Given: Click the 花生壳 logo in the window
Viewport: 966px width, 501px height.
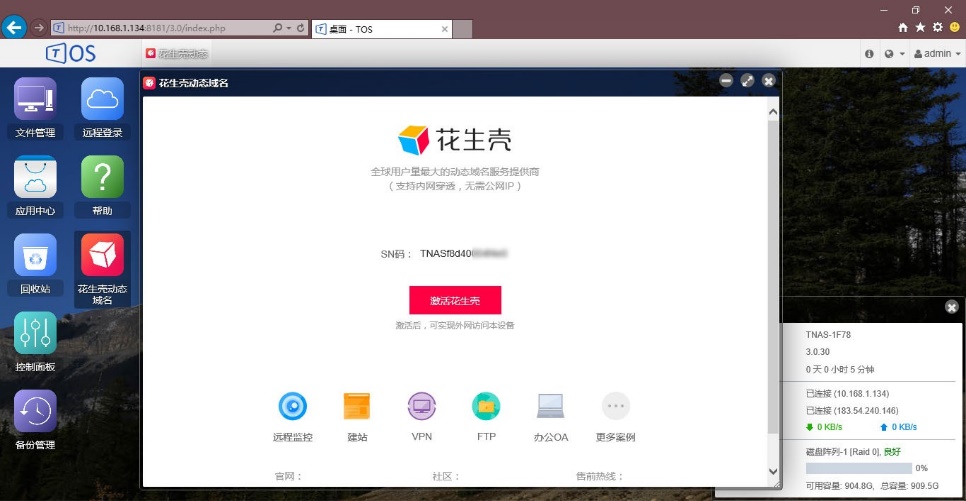Looking at the screenshot, I should click(455, 140).
